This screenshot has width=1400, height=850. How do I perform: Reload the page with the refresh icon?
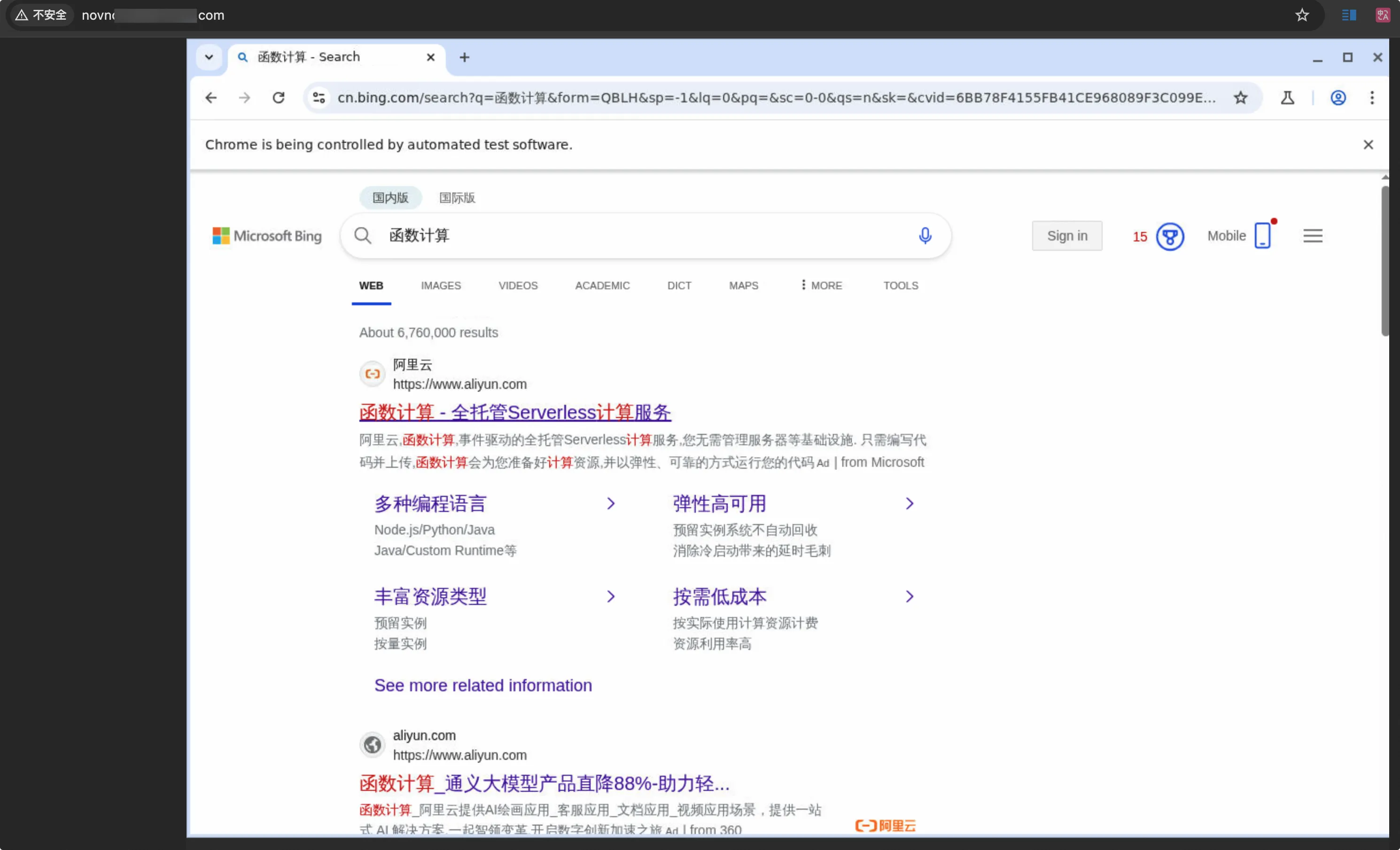coord(279,98)
